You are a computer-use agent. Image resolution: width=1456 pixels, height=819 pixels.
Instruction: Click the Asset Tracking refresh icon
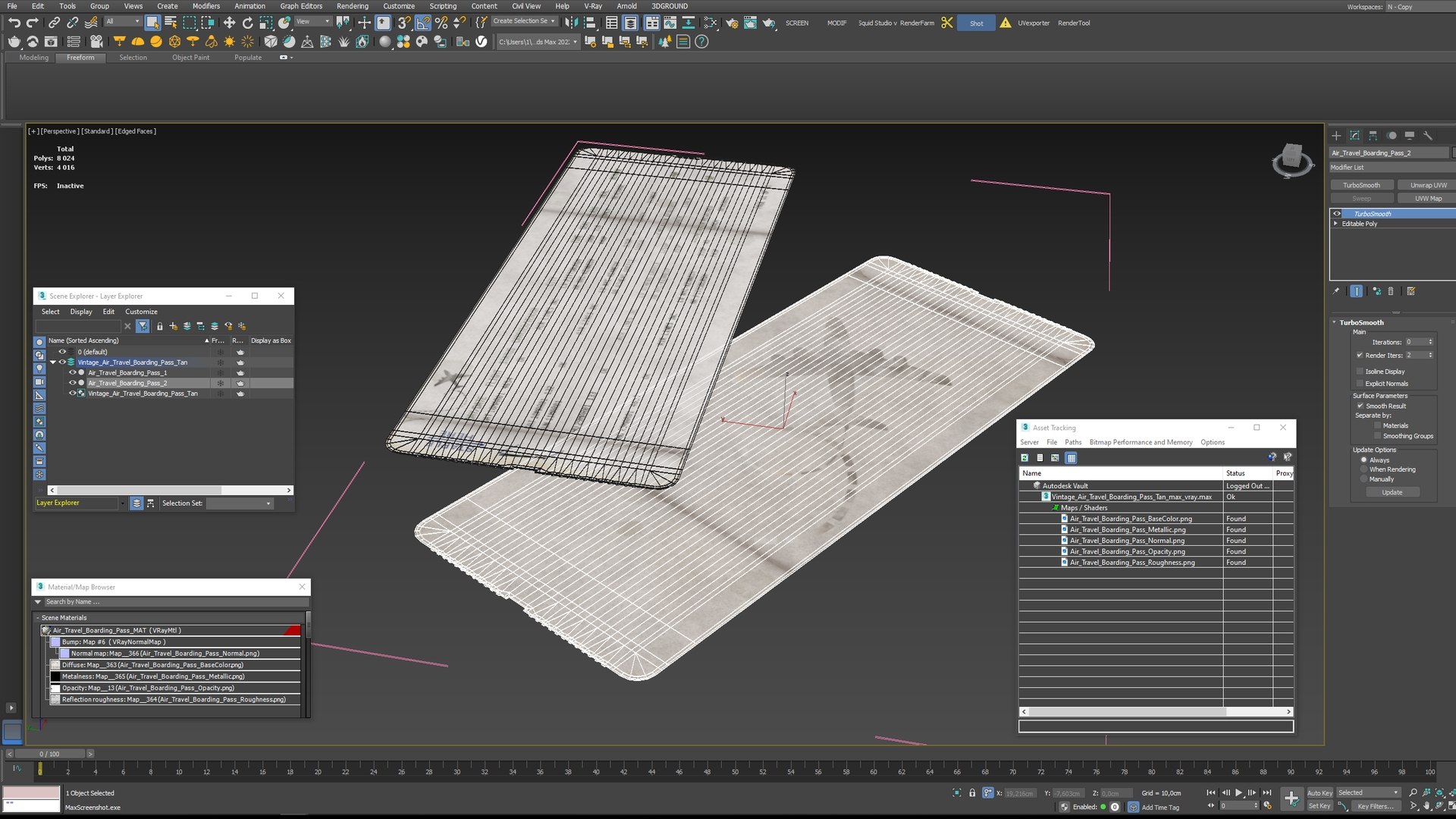[x=1025, y=458]
